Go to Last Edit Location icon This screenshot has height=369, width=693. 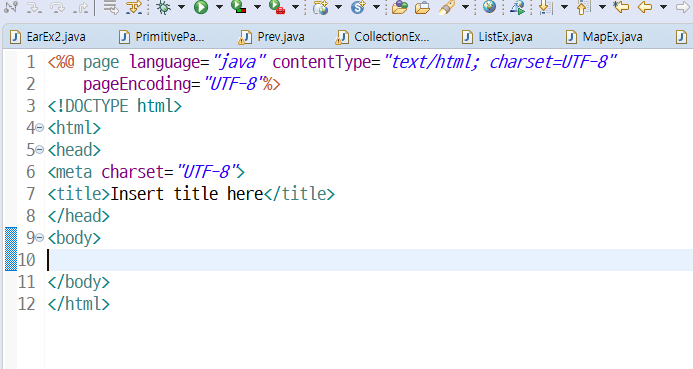[x=621, y=7]
